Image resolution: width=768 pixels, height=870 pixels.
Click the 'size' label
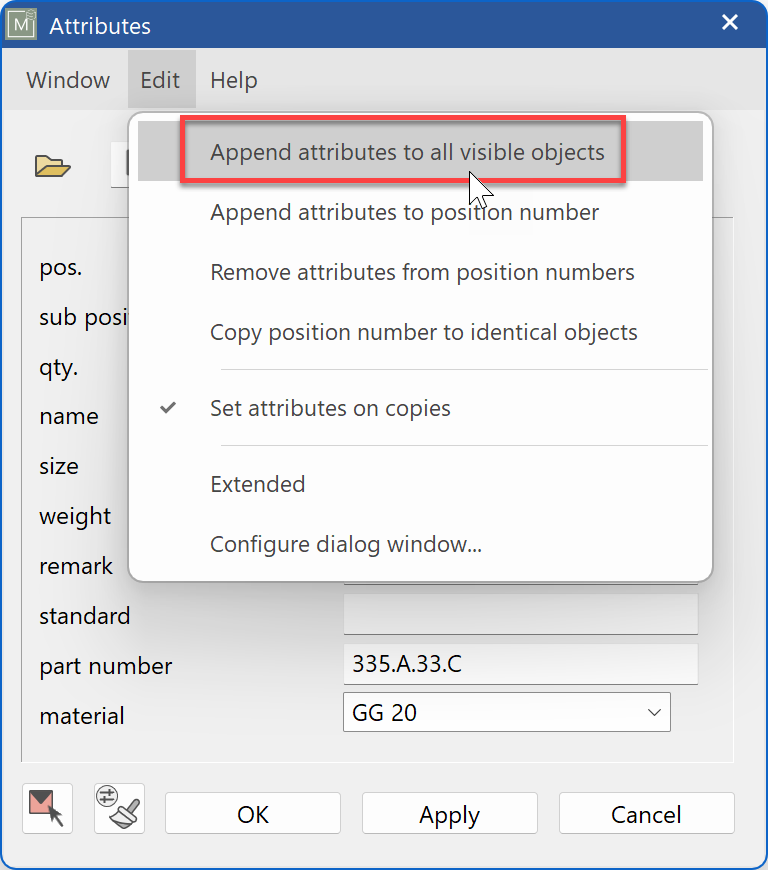tap(59, 466)
